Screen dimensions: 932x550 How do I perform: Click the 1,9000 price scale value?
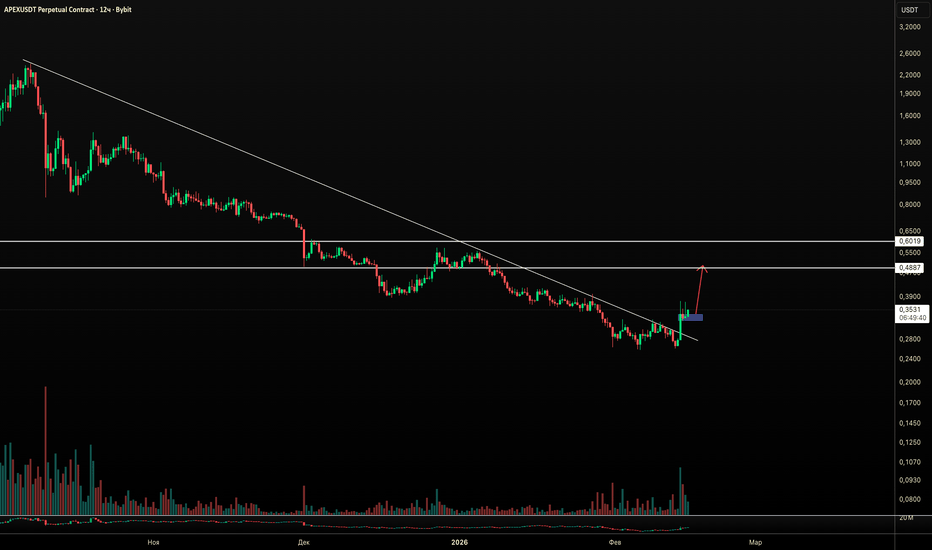tap(910, 93)
